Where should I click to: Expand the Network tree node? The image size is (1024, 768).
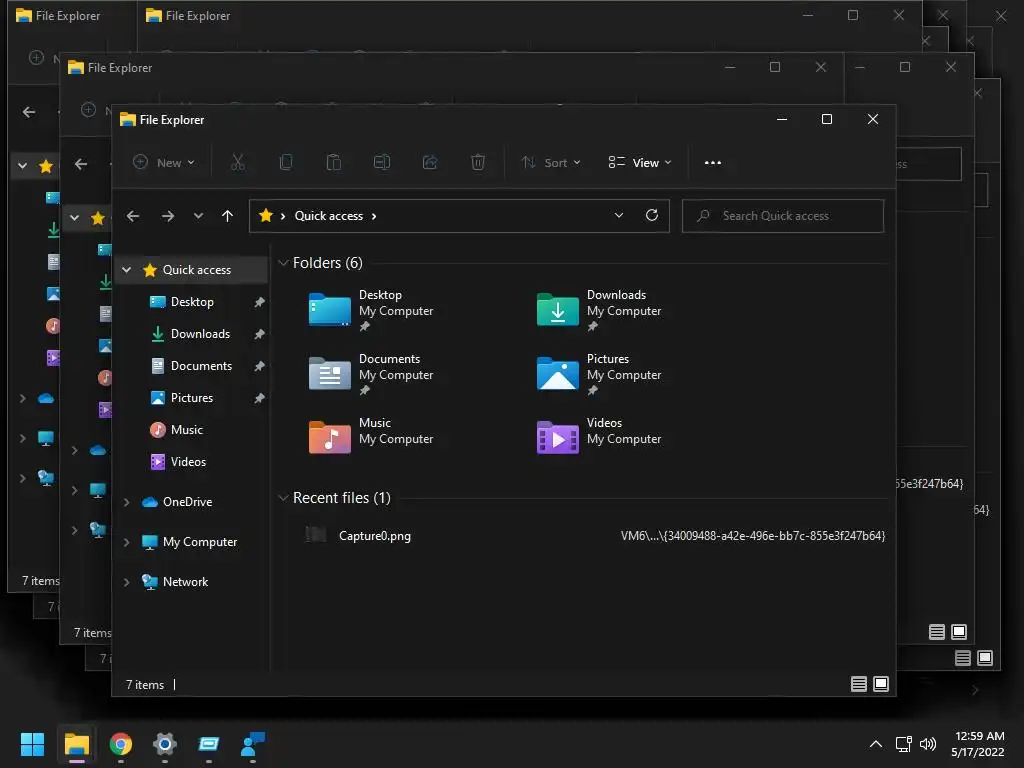(127, 582)
